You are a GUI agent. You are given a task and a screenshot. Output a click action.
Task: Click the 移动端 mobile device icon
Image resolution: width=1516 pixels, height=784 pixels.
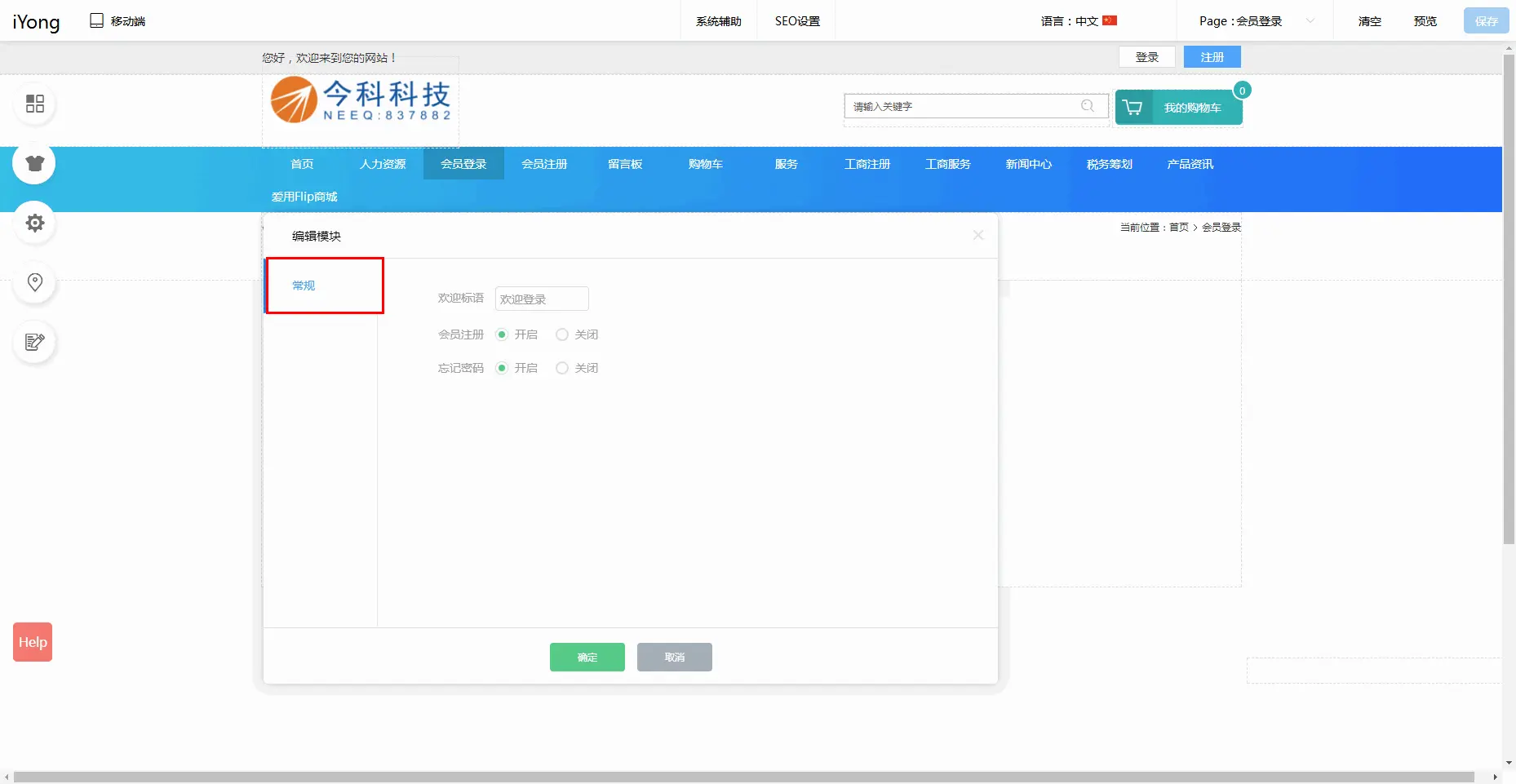coord(97,21)
